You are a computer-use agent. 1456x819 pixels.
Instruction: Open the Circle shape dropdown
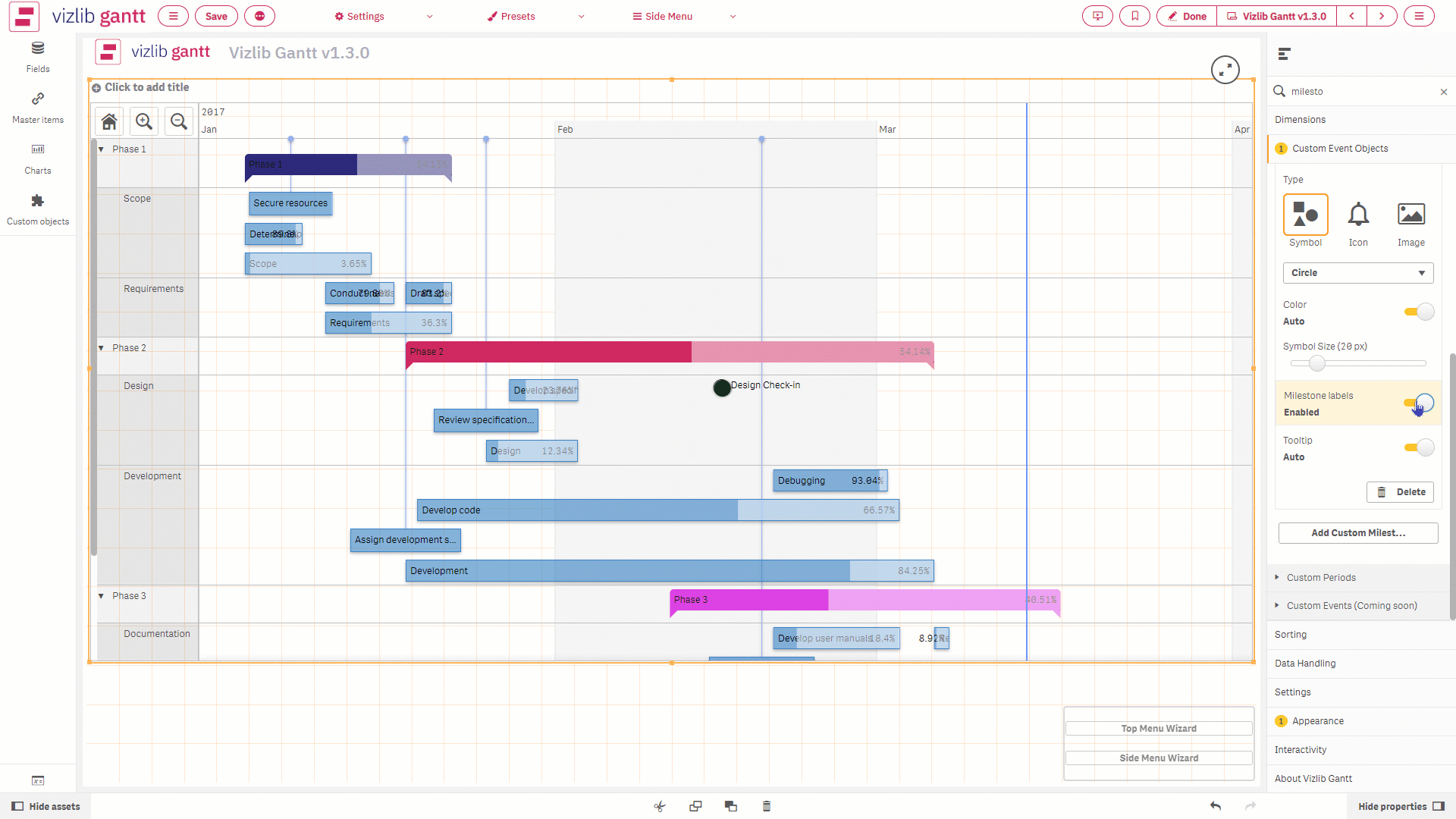click(x=1357, y=273)
